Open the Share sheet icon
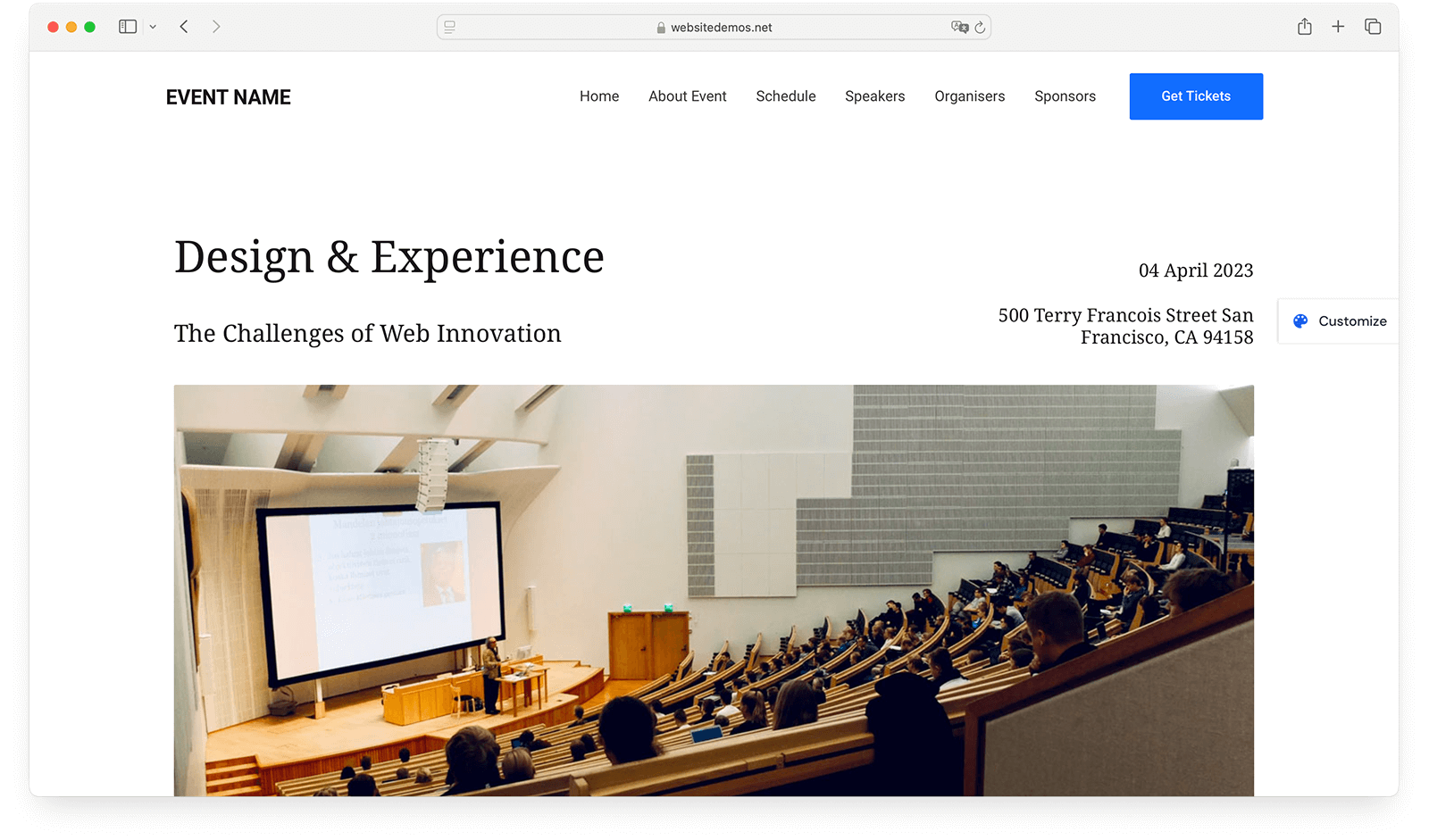This screenshot has width=1429, height=840. pyautogui.click(x=1305, y=27)
